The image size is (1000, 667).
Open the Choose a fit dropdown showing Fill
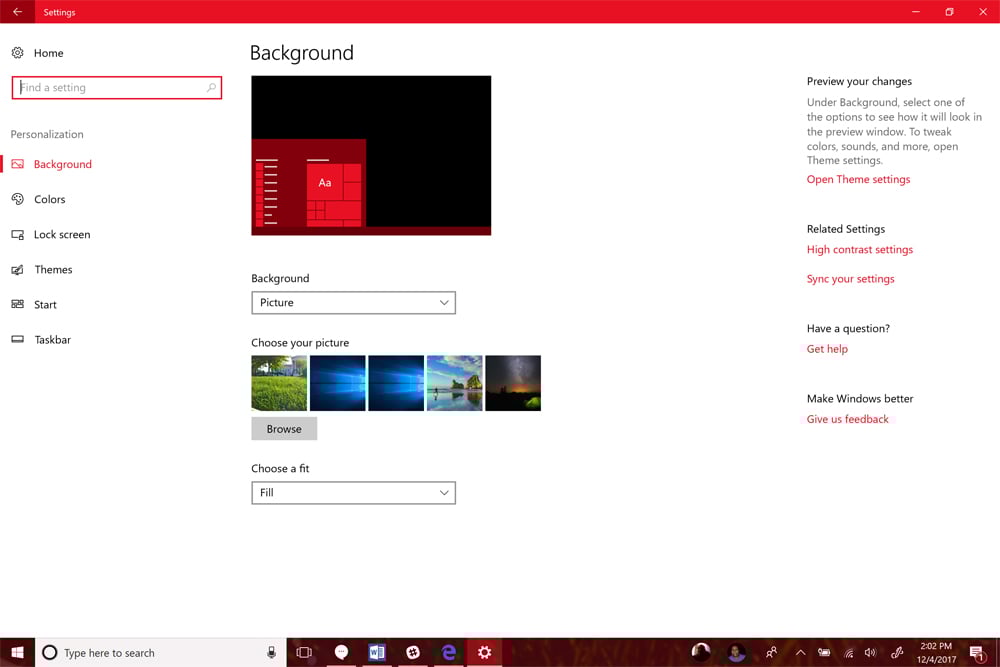pos(353,492)
